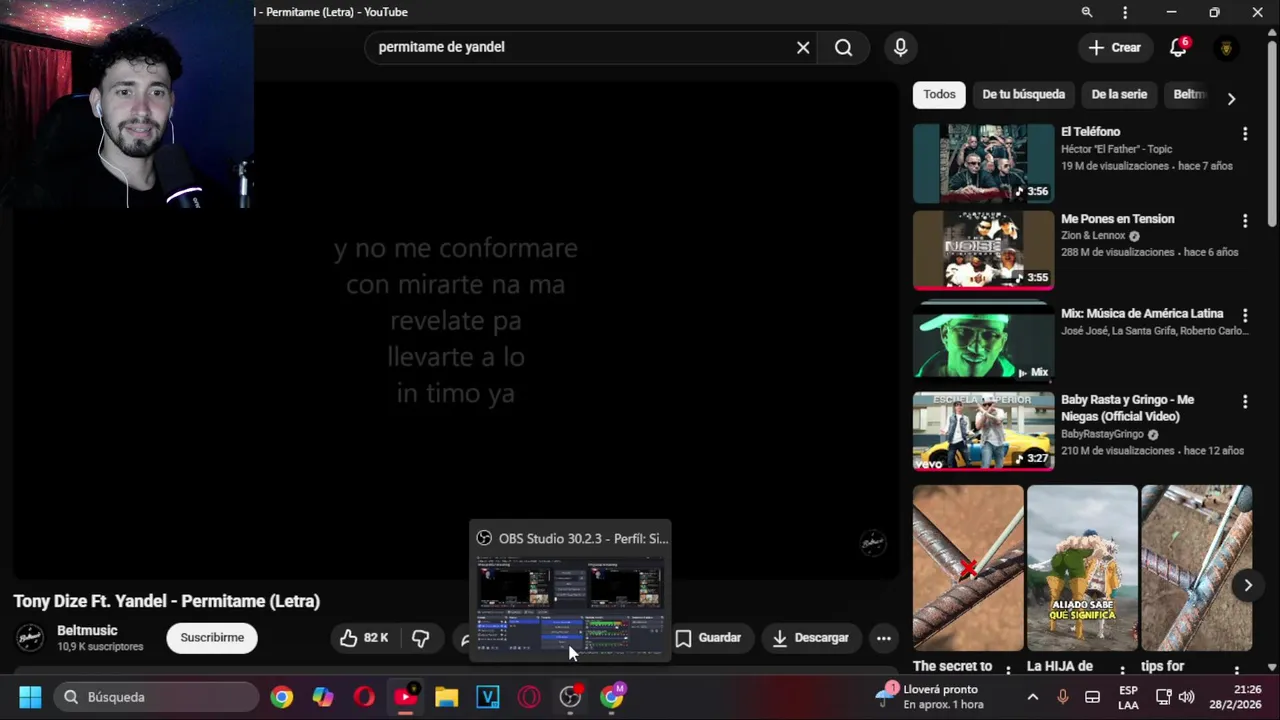
Task: Click the tray microphone icon
Action: [1063, 697]
